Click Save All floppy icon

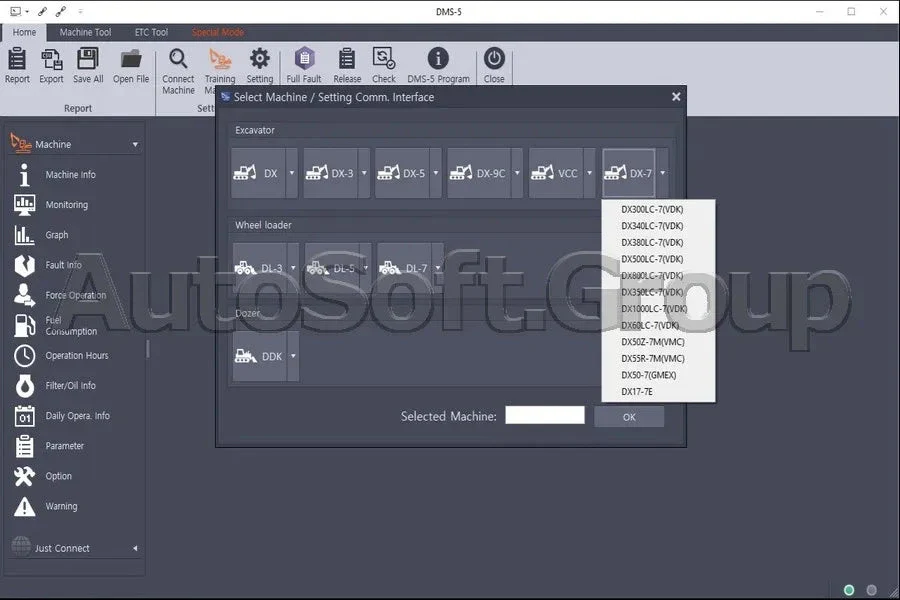[88, 59]
